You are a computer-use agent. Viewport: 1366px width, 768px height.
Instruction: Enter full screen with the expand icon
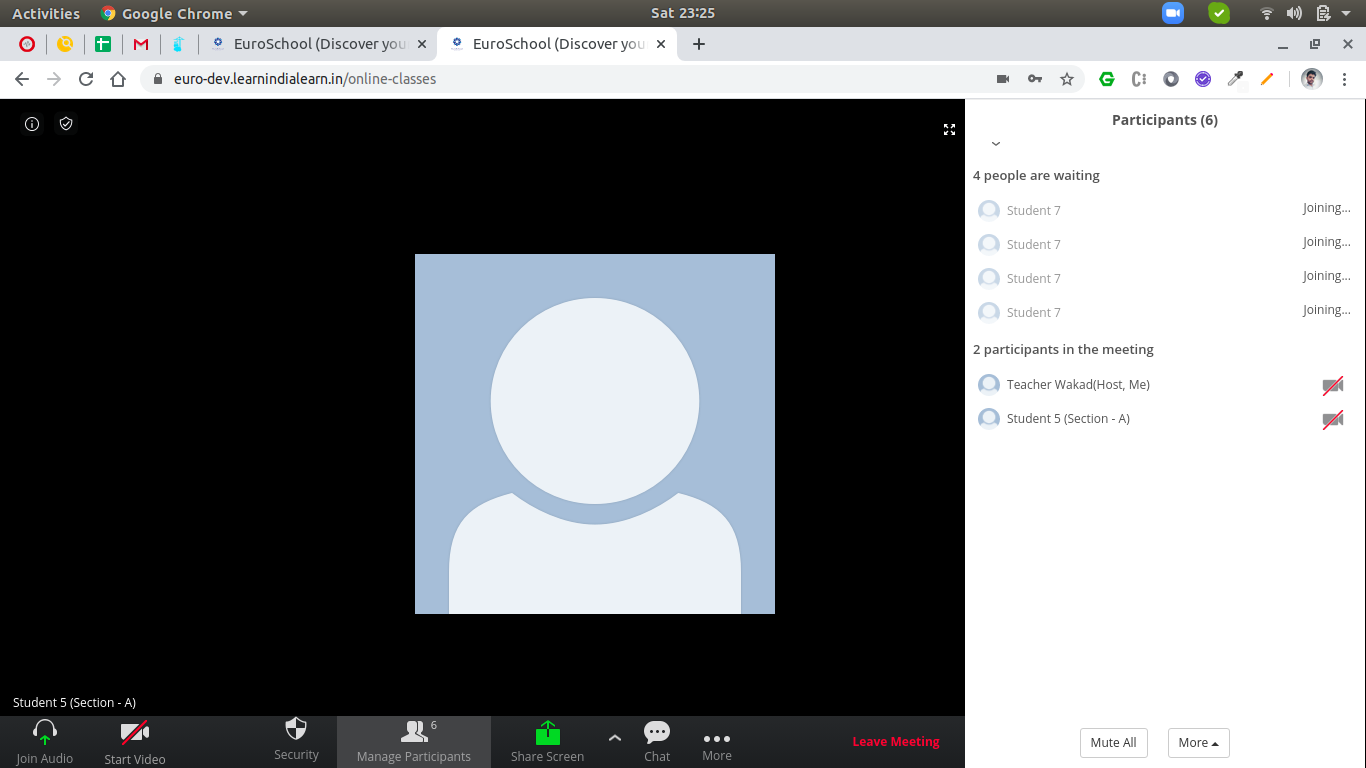tap(949, 129)
